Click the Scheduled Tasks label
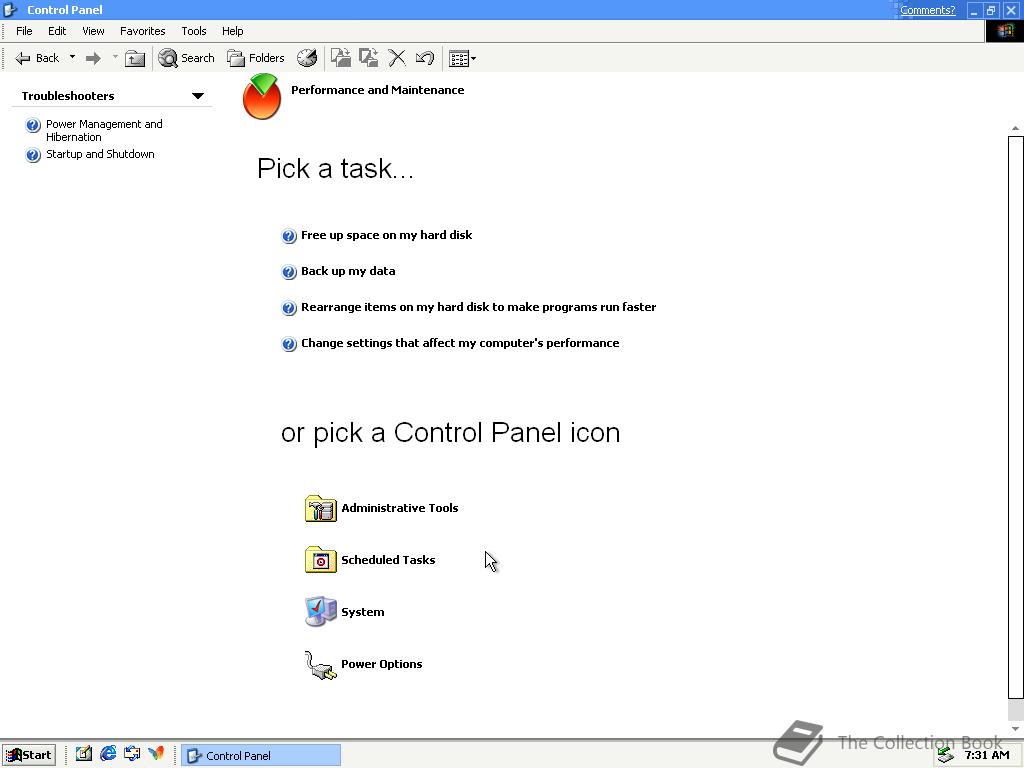The height and width of the screenshot is (768, 1024). point(388,560)
